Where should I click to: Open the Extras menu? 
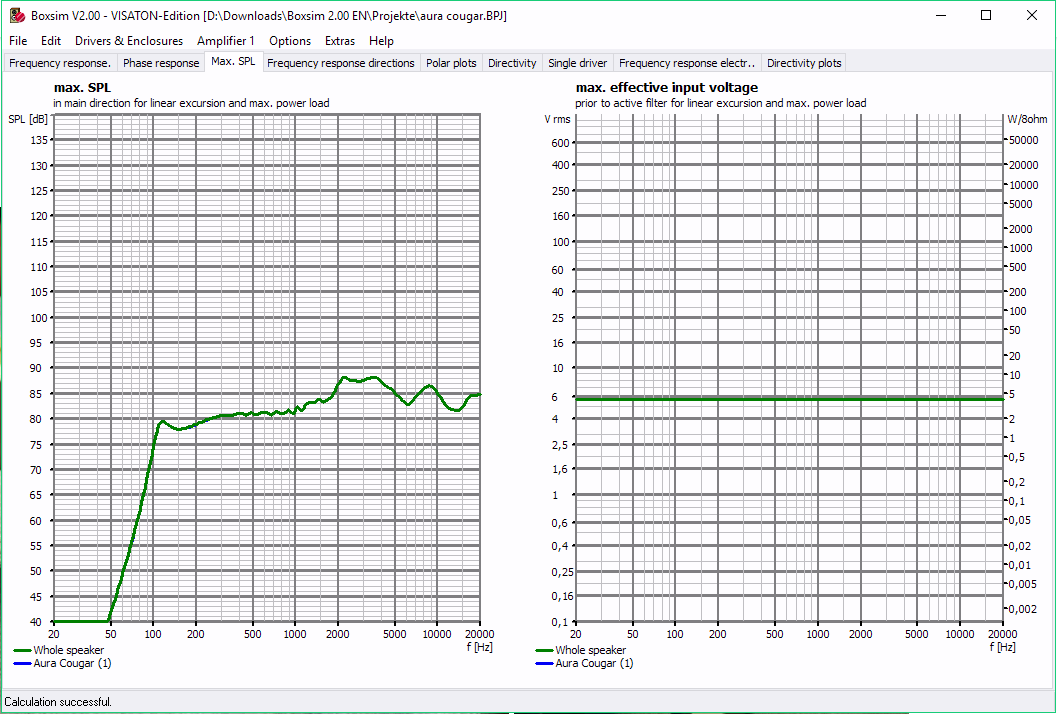[339, 41]
